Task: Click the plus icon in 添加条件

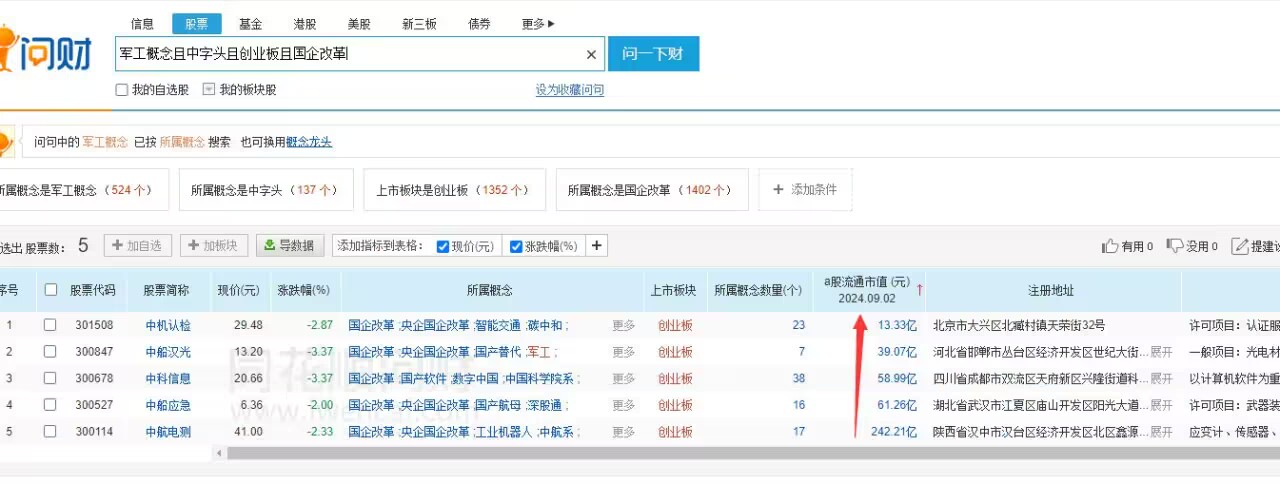Action: [778, 189]
